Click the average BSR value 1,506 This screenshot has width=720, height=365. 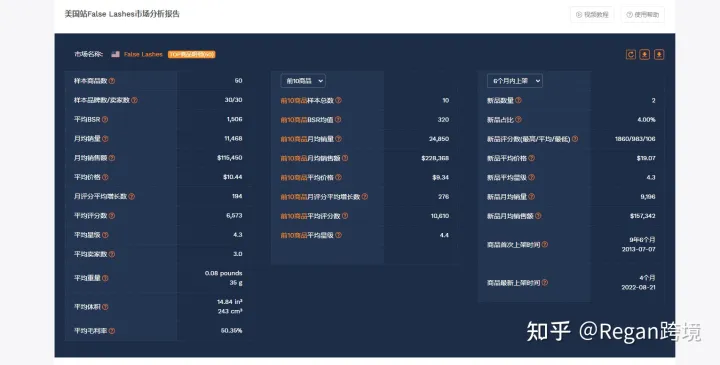point(234,119)
